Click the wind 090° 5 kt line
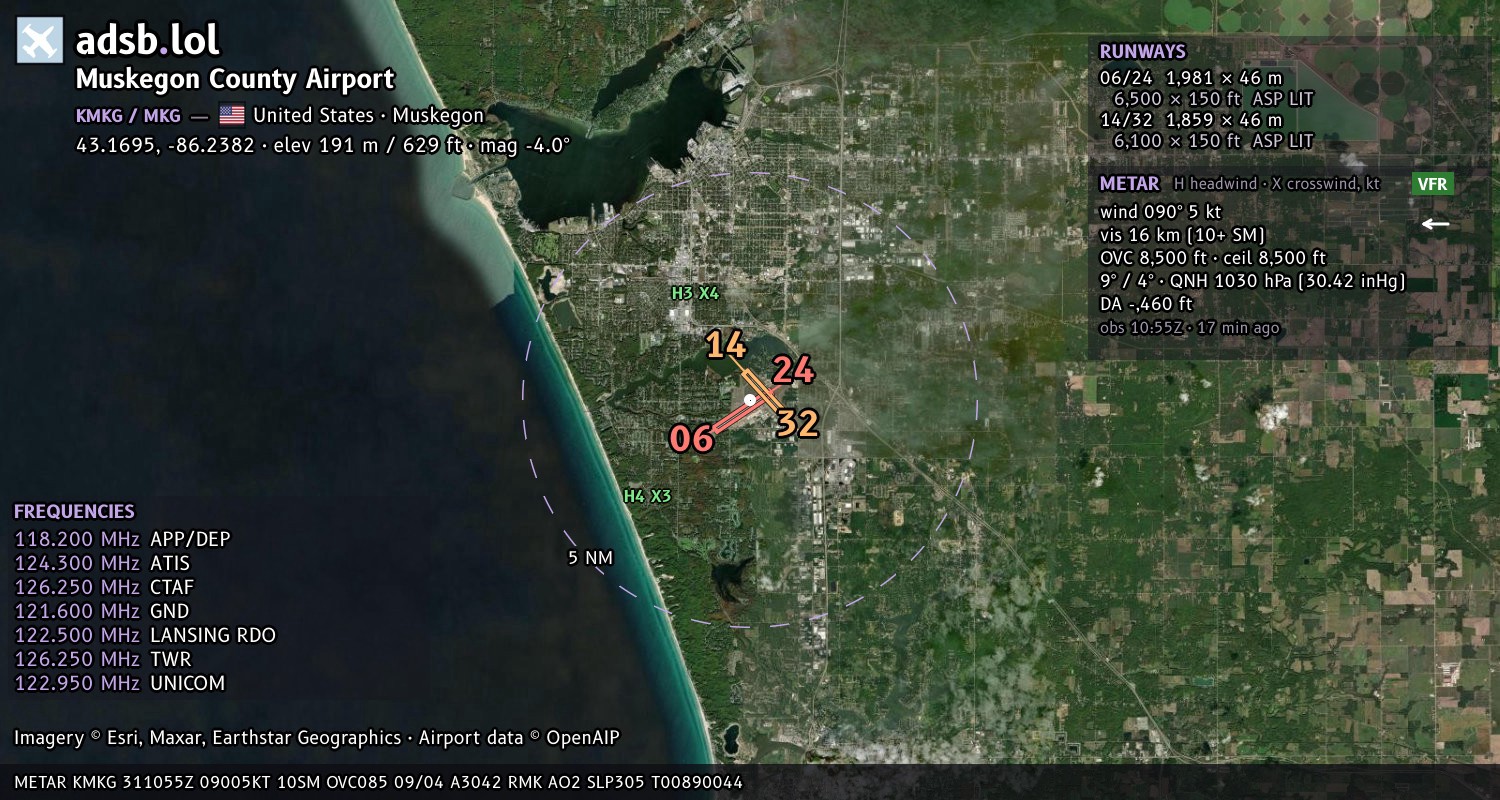 (1160, 212)
